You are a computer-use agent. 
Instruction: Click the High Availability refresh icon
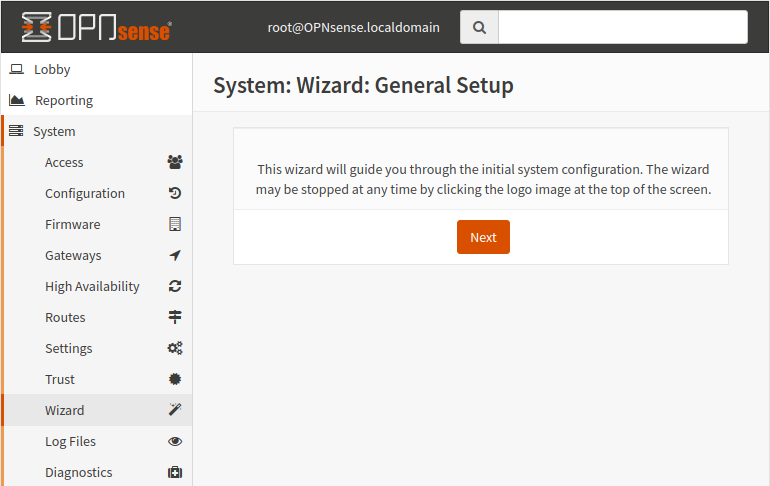tap(175, 286)
